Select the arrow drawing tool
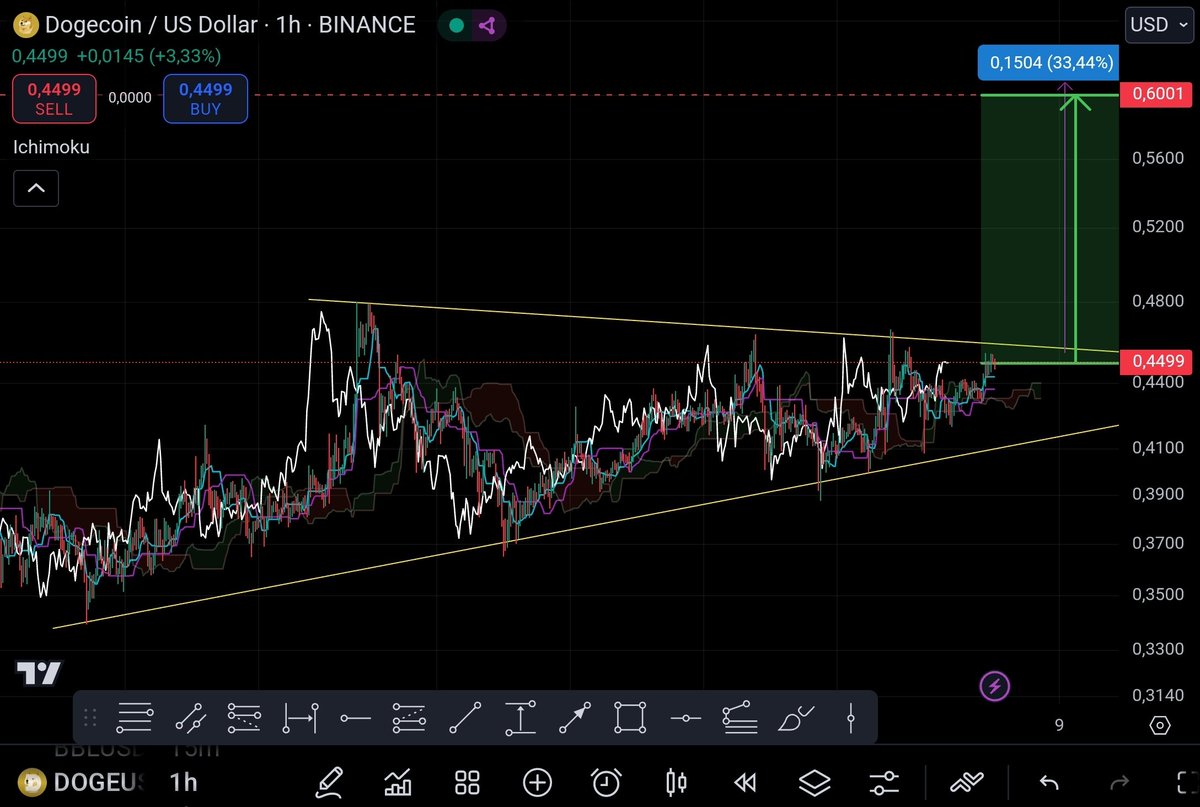 coord(574,717)
